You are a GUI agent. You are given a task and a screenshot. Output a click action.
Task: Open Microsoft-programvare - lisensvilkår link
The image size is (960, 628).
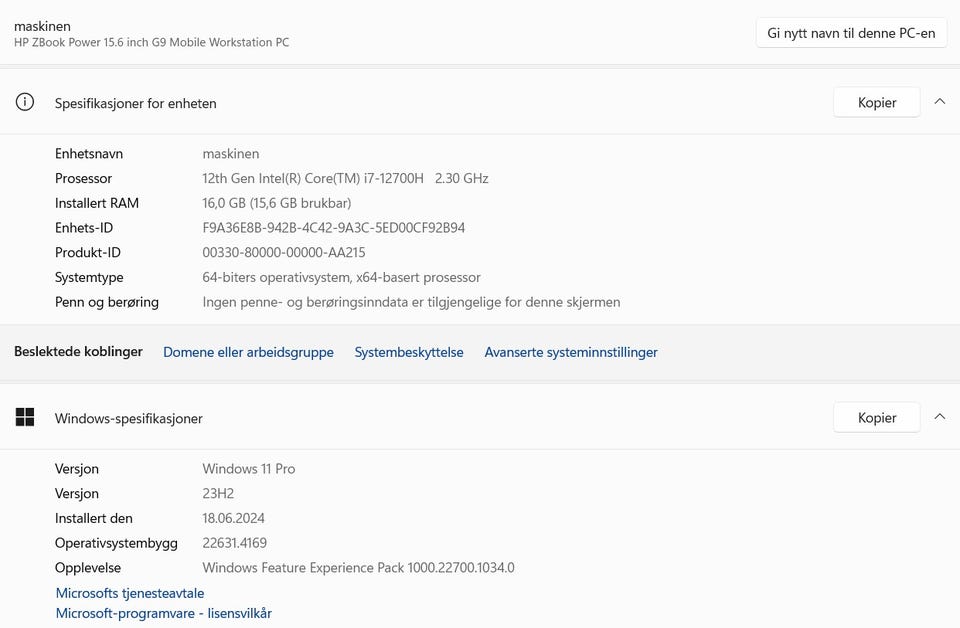click(164, 613)
